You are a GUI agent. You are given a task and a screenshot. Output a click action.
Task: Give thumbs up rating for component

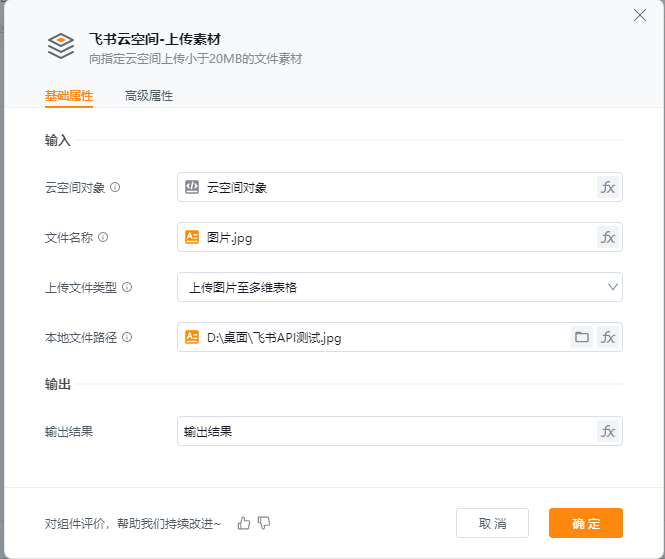[x=244, y=523]
